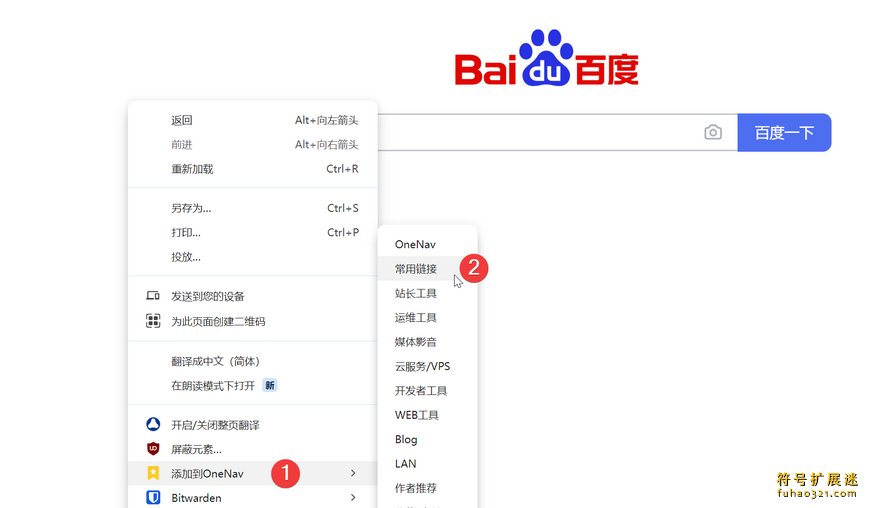Viewport: 872px width, 508px height.
Task: Click the QR code icon in the menu
Action: click(153, 321)
